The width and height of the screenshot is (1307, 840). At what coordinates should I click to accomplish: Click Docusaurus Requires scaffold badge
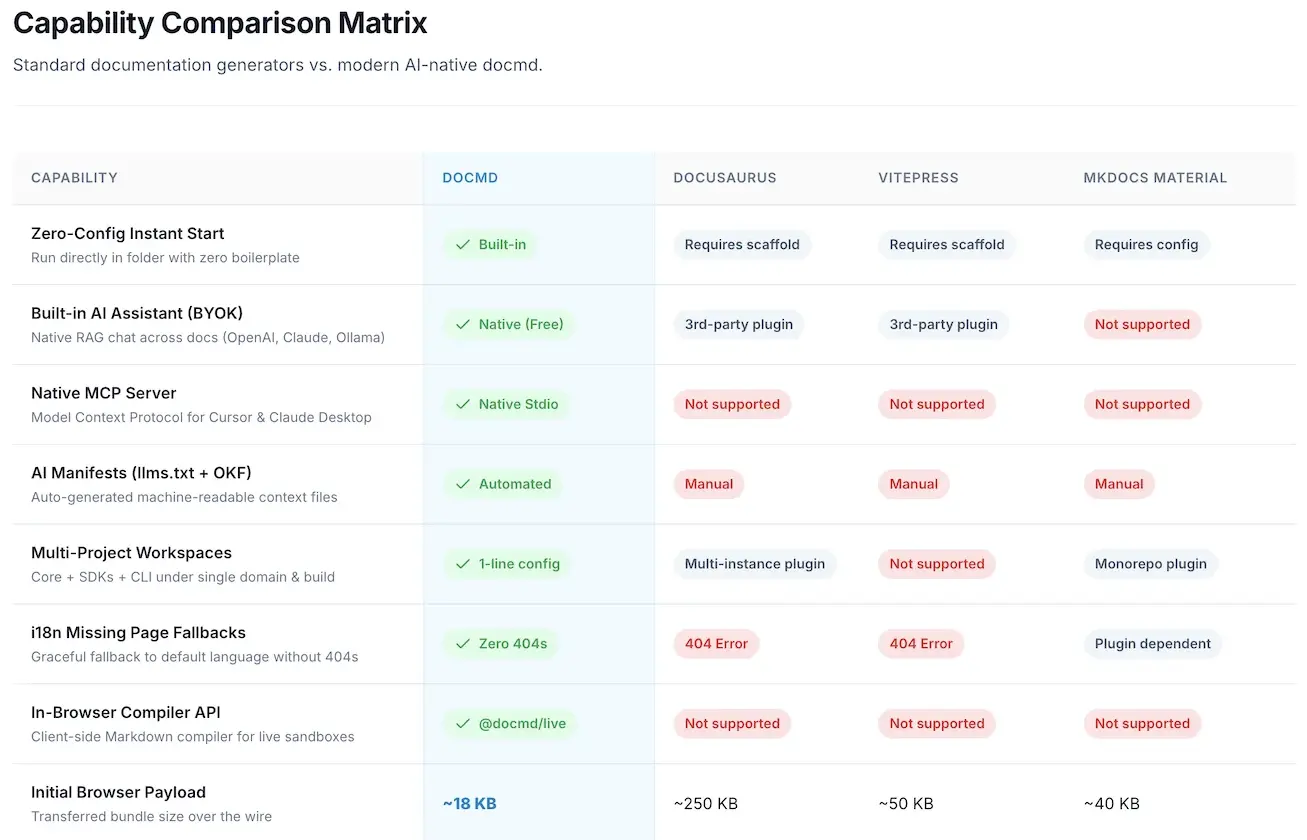(x=742, y=244)
